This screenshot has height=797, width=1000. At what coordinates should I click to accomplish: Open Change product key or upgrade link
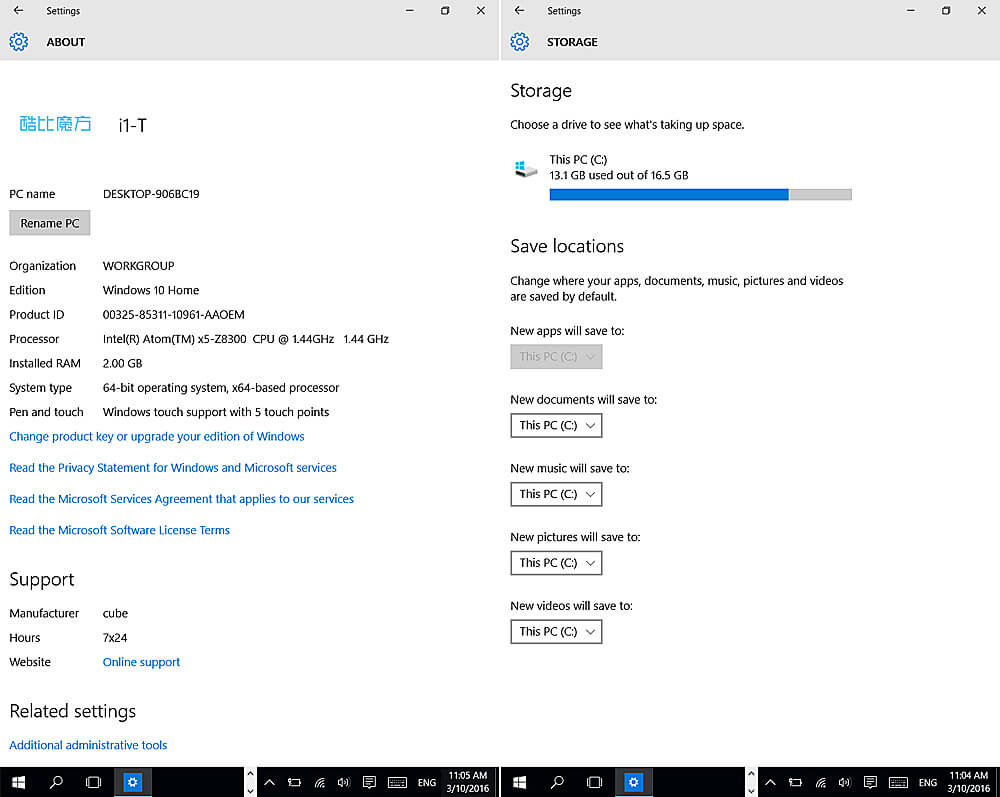pos(157,437)
